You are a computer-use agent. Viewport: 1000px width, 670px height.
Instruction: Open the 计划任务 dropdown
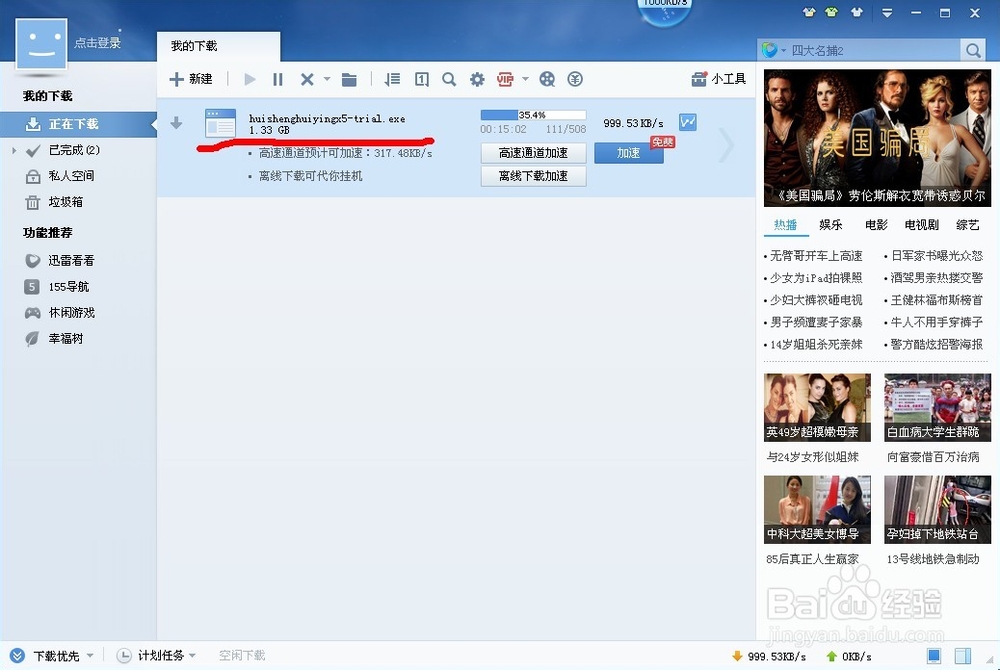pyautogui.click(x=157, y=655)
